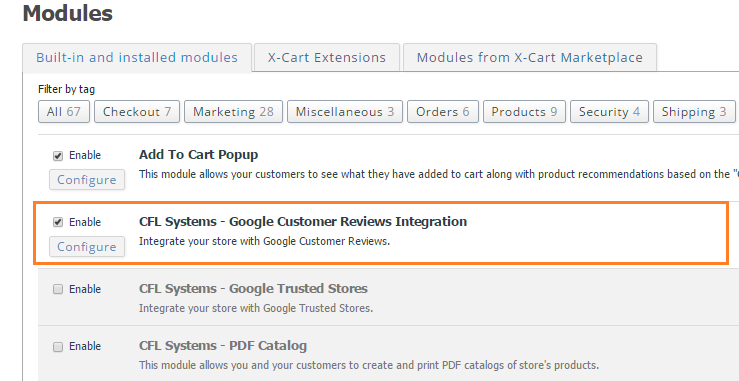Click CFL Systems - PDF Catalog title
The width and height of the screenshot is (739, 381).
[223, 346]
